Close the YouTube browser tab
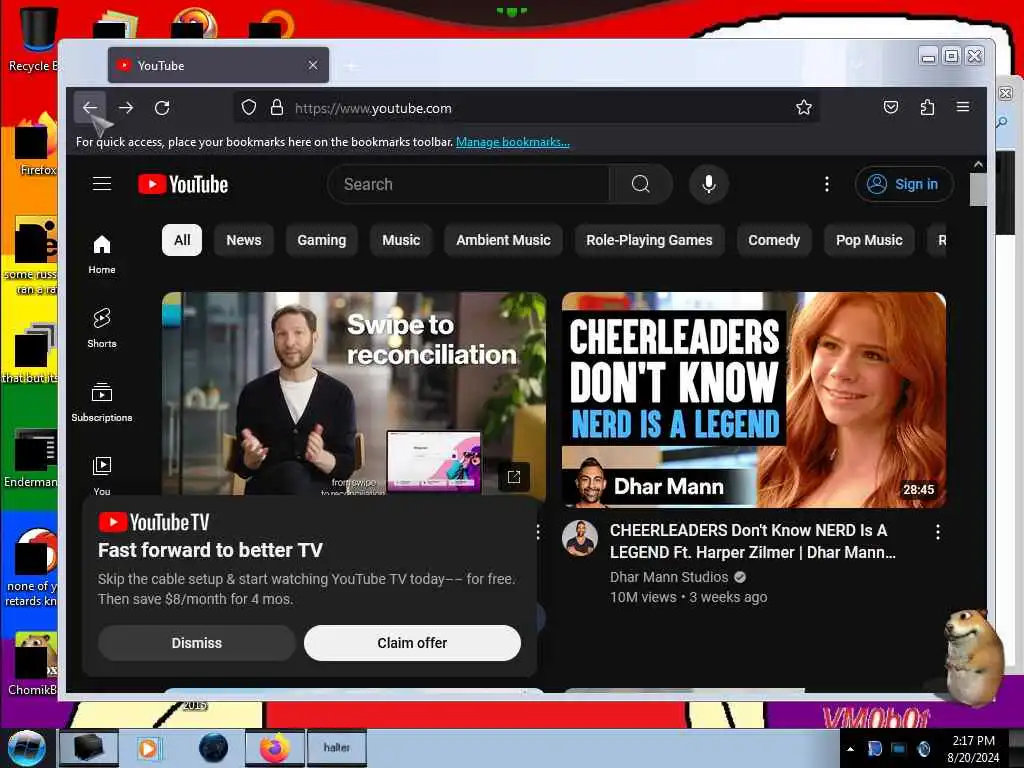This screenshot has height=768, width=1024. coord(313,65)
